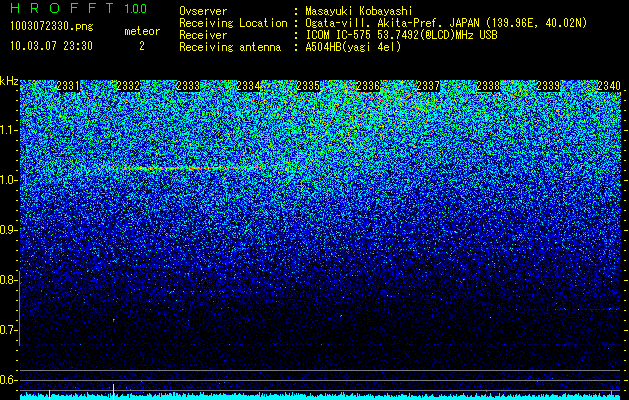
Task: Click the 2338 time marker
Action: pyautogui.click(x=488, y=86)
